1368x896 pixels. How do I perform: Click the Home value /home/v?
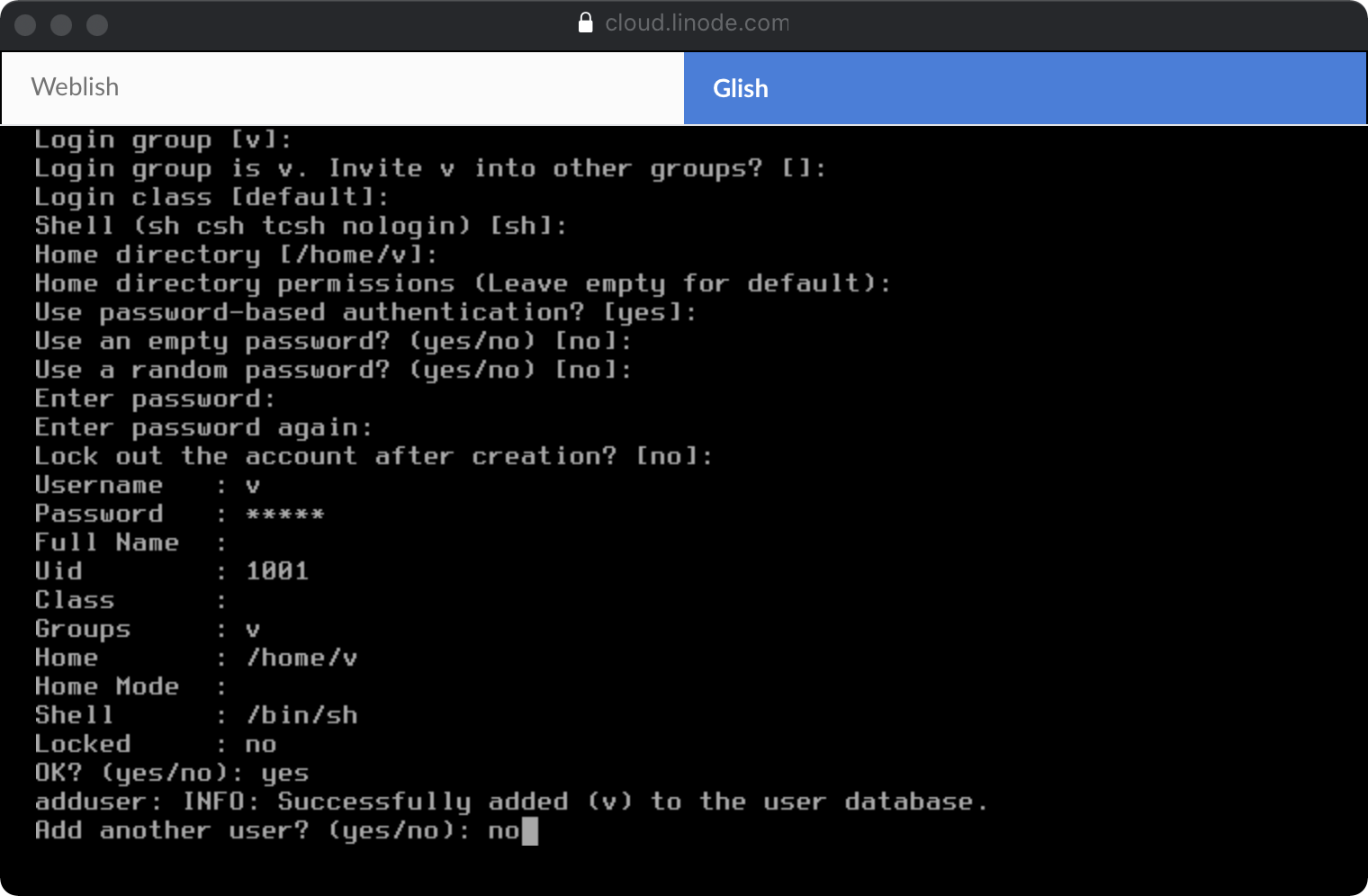tap(301, 658)
